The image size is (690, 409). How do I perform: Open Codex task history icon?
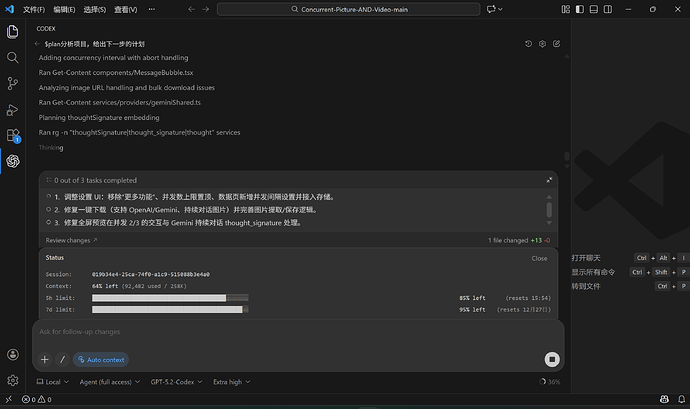(x=529, y=44)
